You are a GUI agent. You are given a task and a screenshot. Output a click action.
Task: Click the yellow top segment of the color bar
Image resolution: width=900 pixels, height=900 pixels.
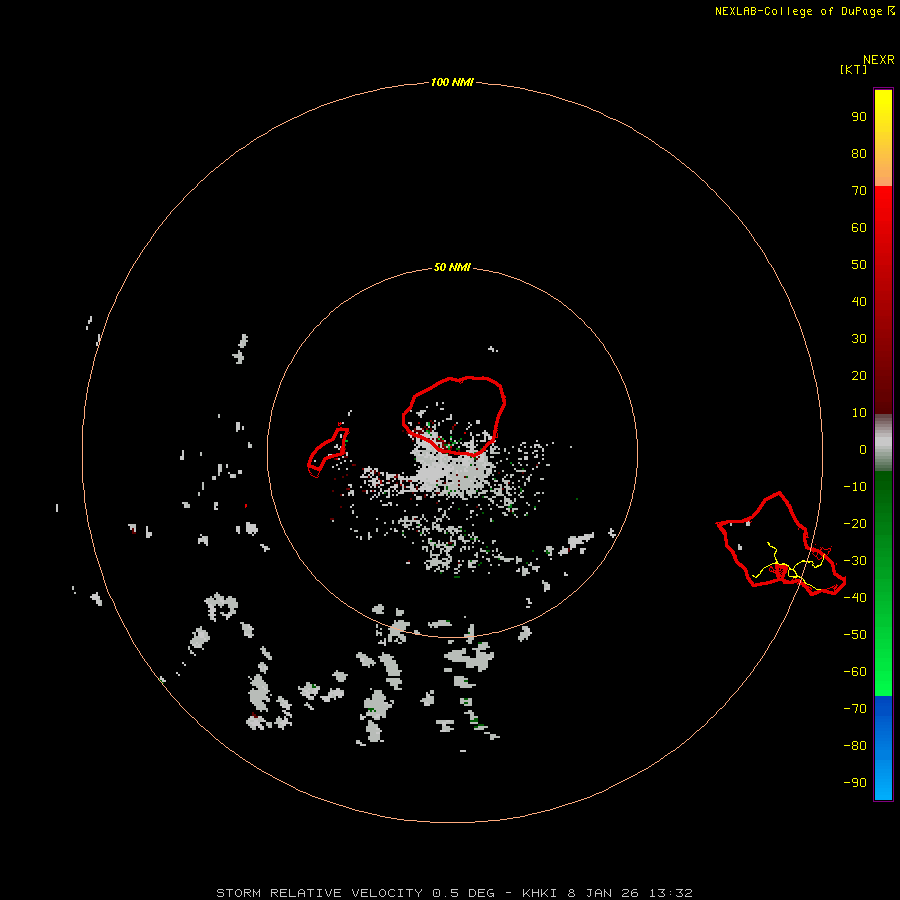point(883,138)
